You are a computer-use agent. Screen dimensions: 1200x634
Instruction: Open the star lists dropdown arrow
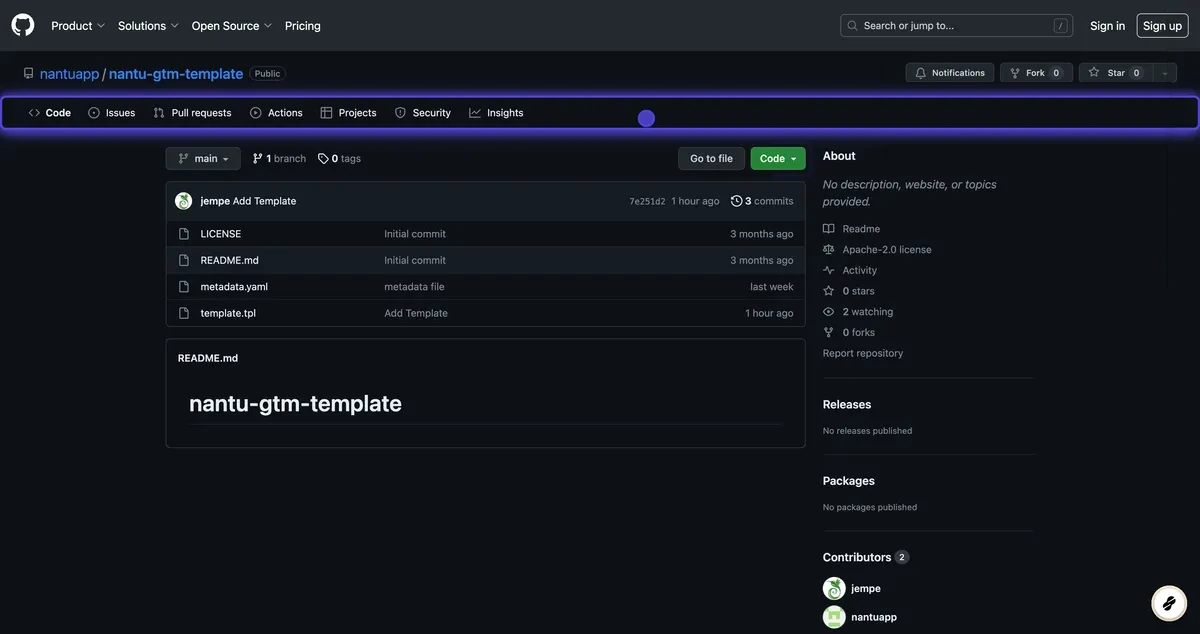pyautogui.click(x=1165, y=73)
